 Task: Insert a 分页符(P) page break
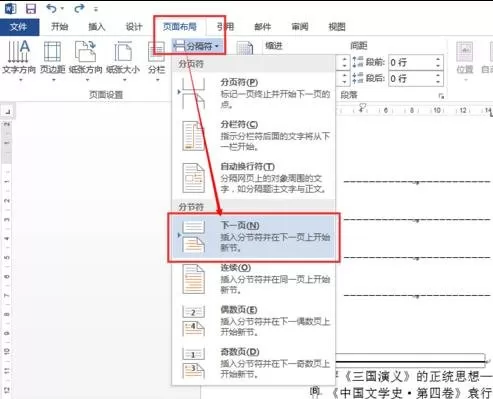(x=253, y=93)
